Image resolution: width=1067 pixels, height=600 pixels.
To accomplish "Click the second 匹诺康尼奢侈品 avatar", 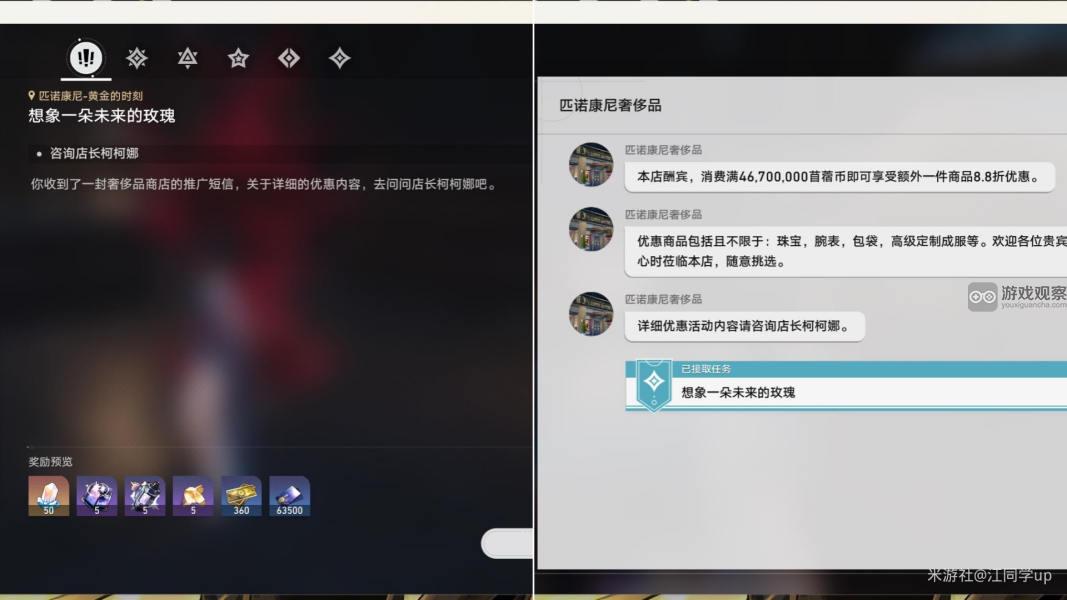I will coord(591,229).
